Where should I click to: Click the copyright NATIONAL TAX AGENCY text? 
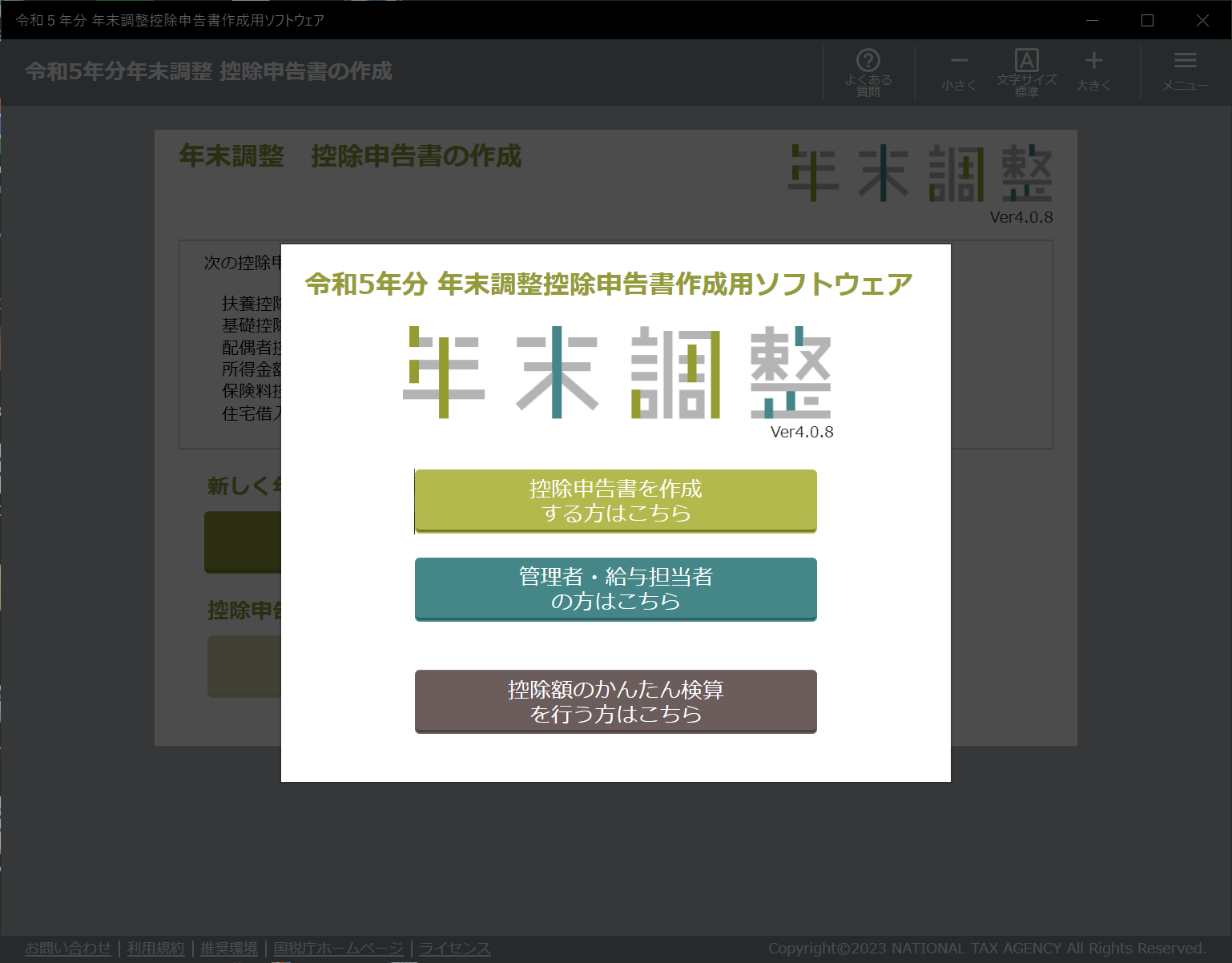[987, 949]
